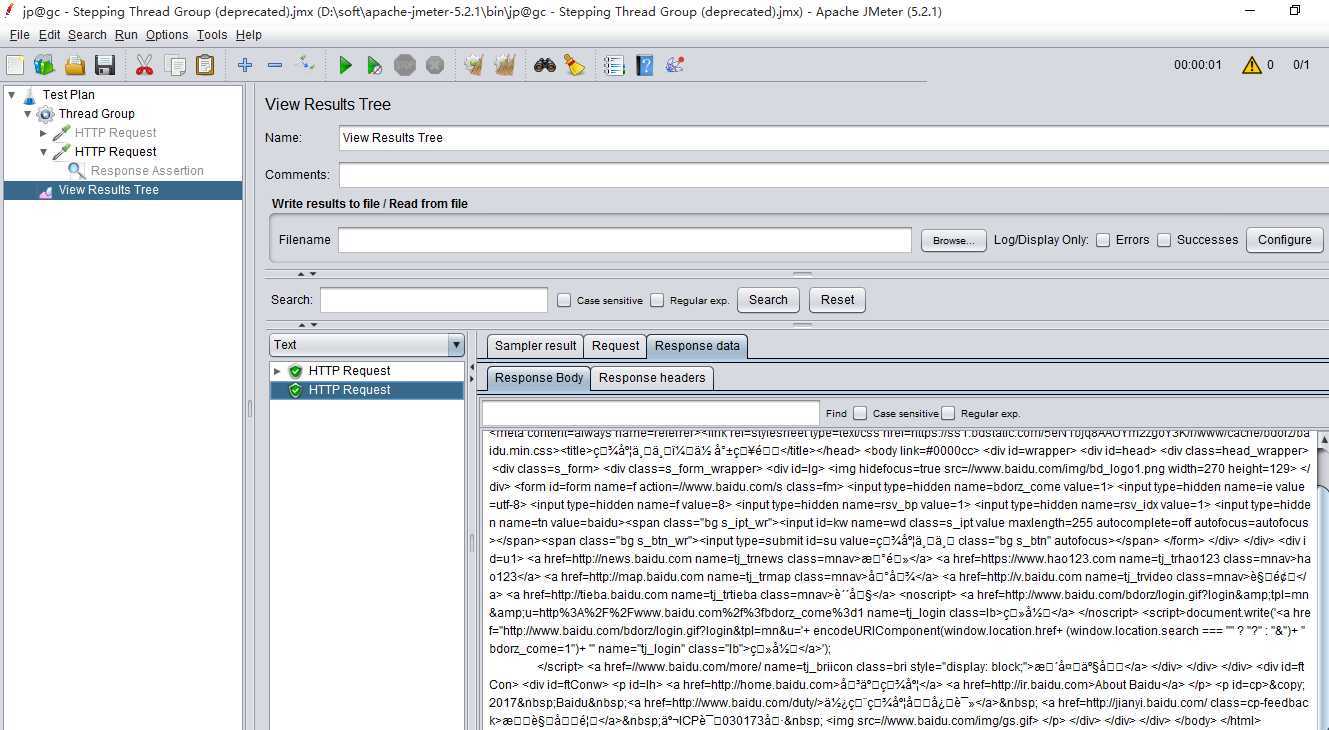Viewport: 1329px width, 730px height.
Task: Click the Toggle enable/disable toolbar icon
Action: point(306,65)
